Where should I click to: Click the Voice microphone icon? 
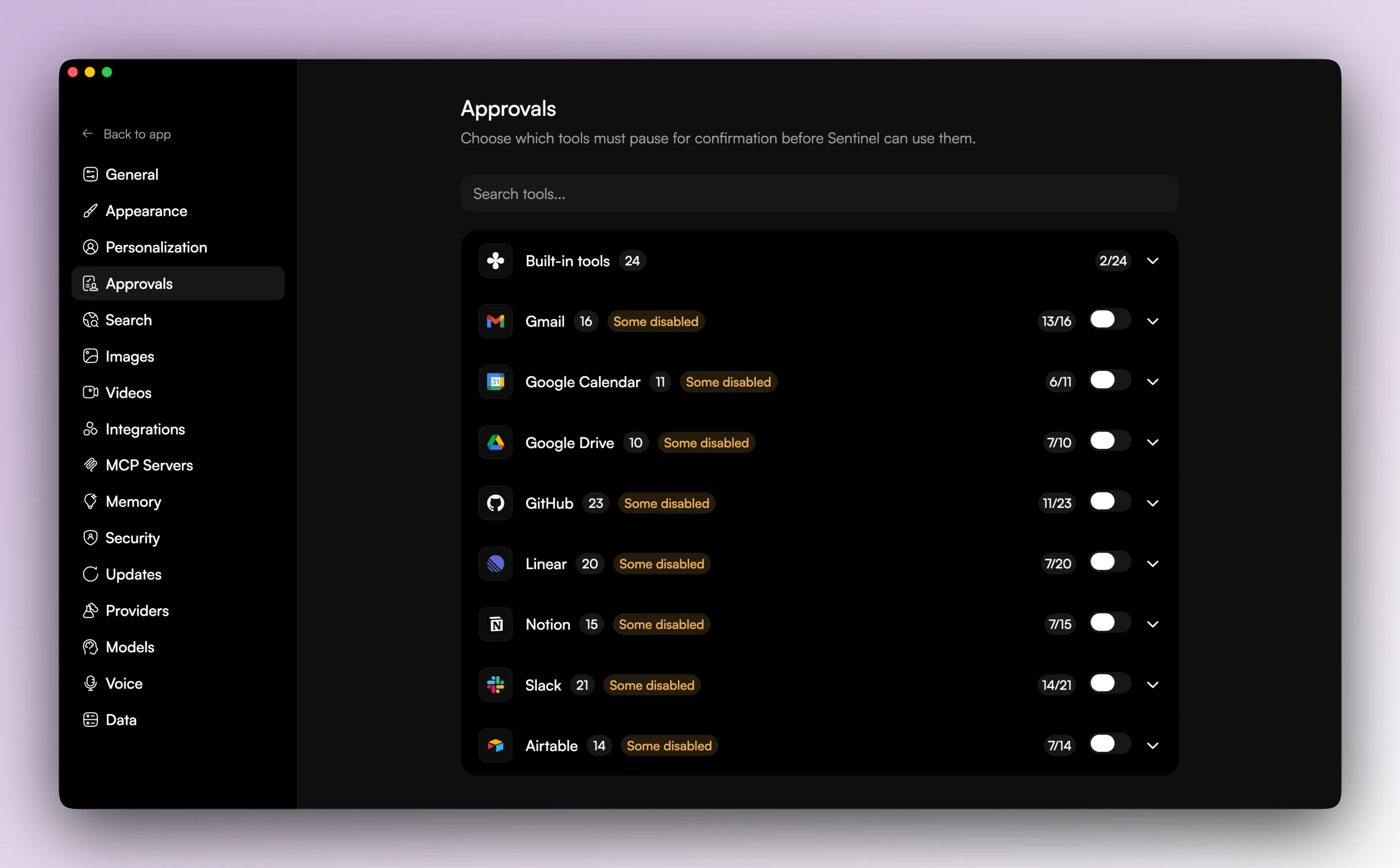point(90,683)
